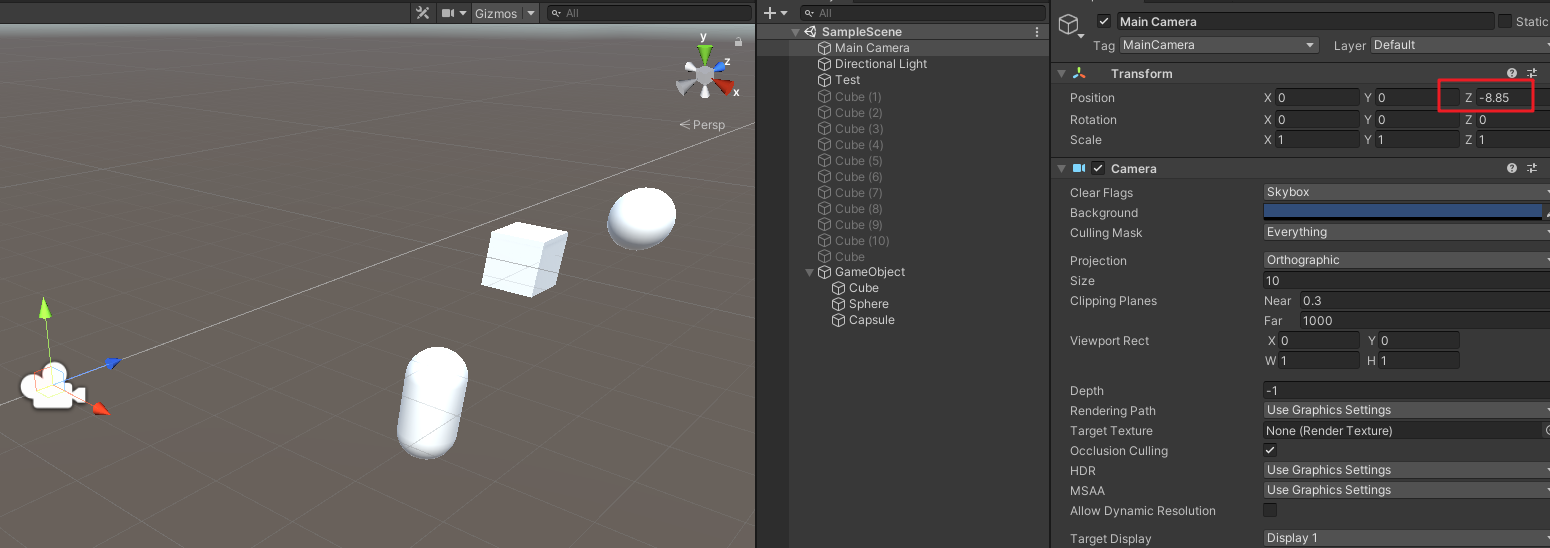This screenshot has height=548, width=1550.
Task: Open the Hierarchy create dropdown arrow
Action: 784,13
